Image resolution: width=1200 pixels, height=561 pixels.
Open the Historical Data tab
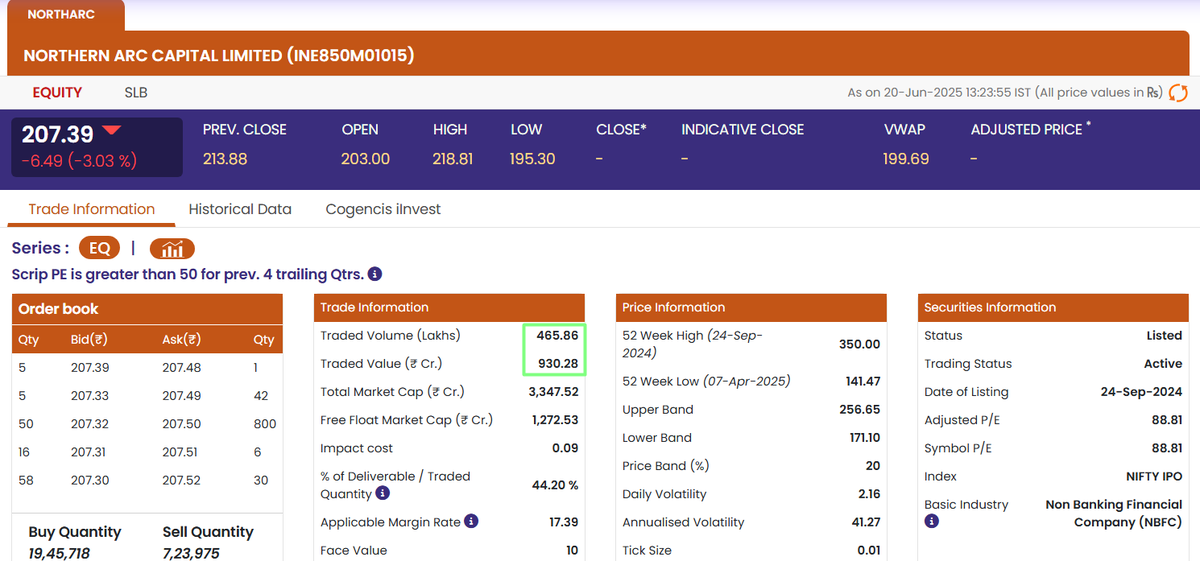[x=240, y=209]
